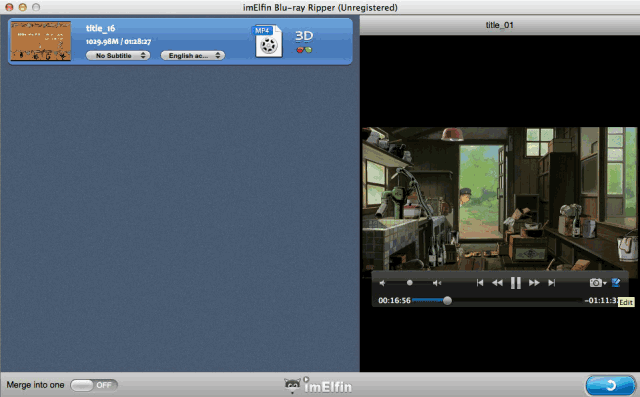Click the imElfin logo in bottom bar

click(318, 385)
